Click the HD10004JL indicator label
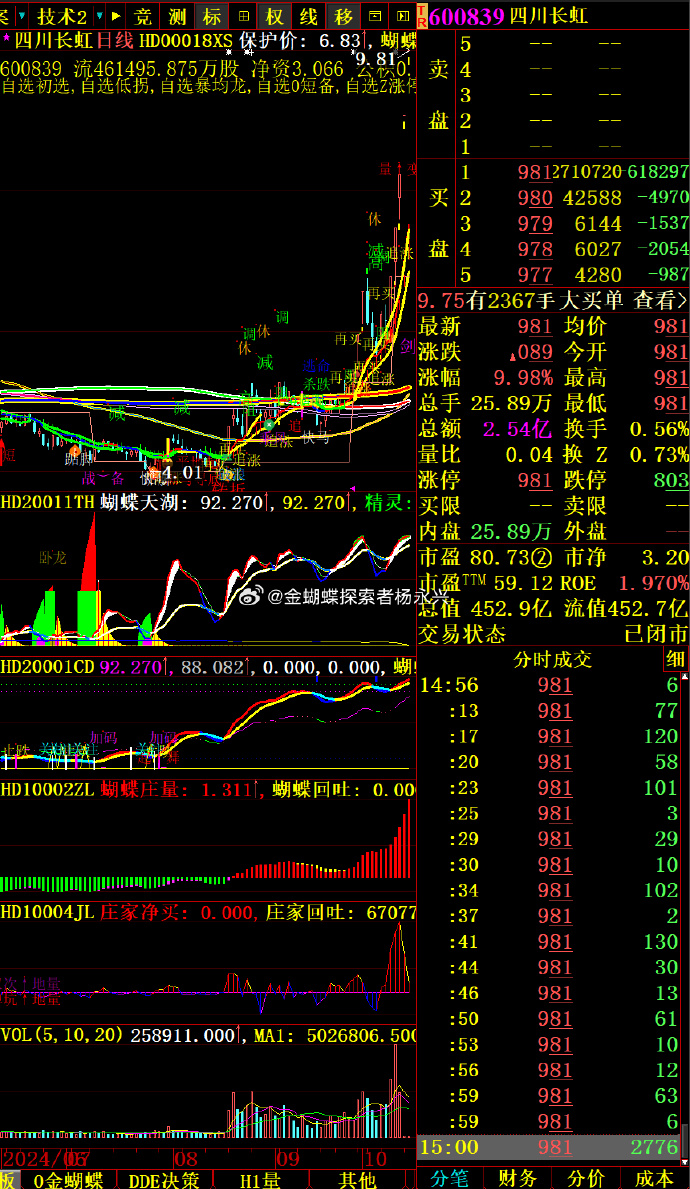The width and height of the screenshot is (690, 1189). click(x=48, y=912)
